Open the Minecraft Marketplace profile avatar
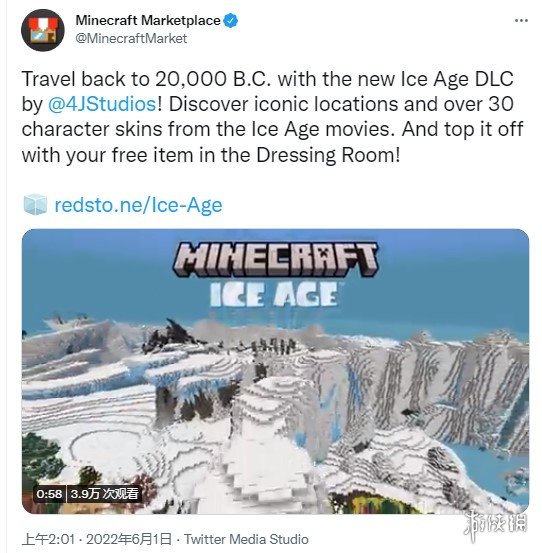This screenshot has height=553, width=542. click(43, 30)
